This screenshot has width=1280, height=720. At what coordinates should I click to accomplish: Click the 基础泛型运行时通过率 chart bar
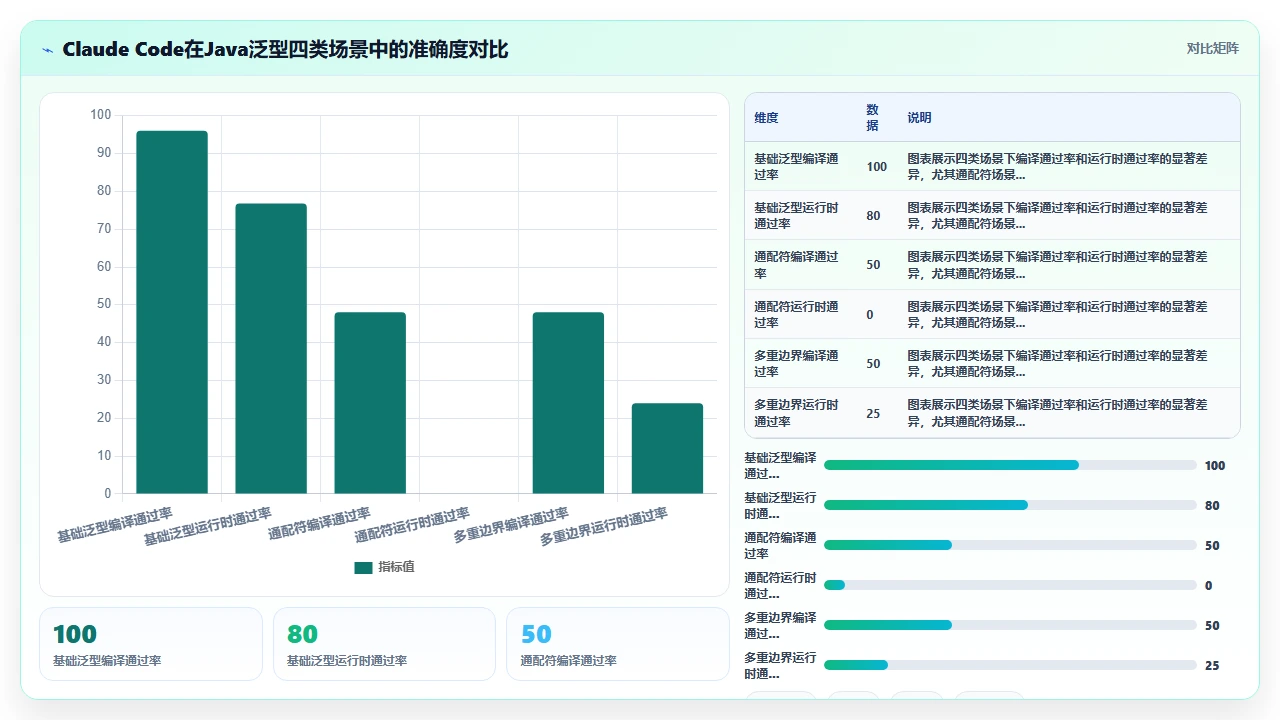tap(271, 349)
